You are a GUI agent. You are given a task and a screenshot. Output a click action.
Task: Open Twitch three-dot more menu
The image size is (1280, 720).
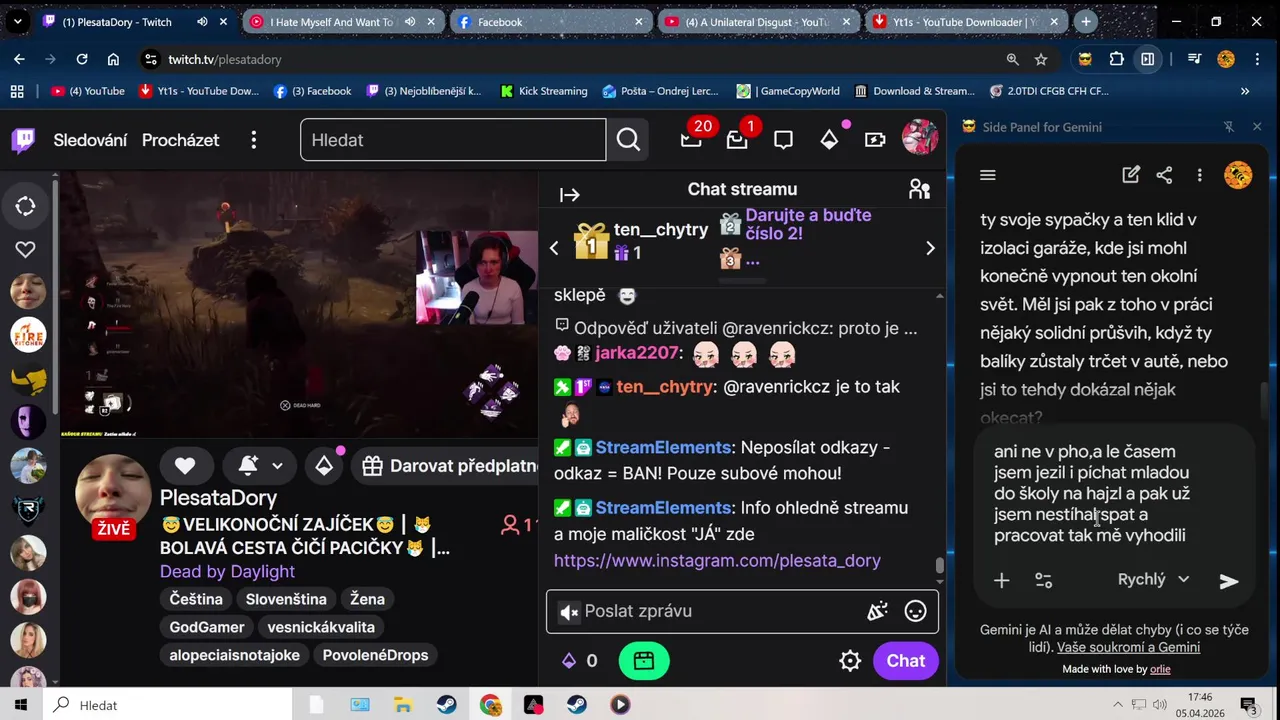click(x=254, y=140)
